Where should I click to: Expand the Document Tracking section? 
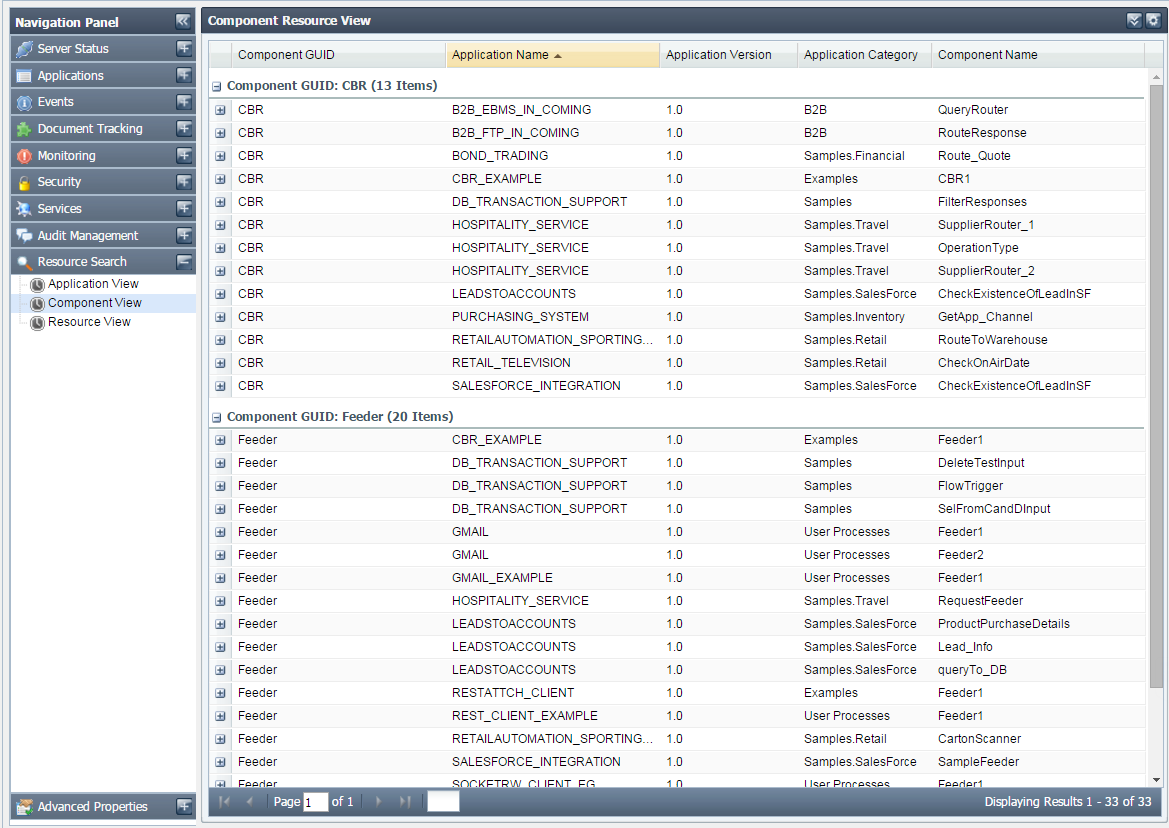point(184,128)
